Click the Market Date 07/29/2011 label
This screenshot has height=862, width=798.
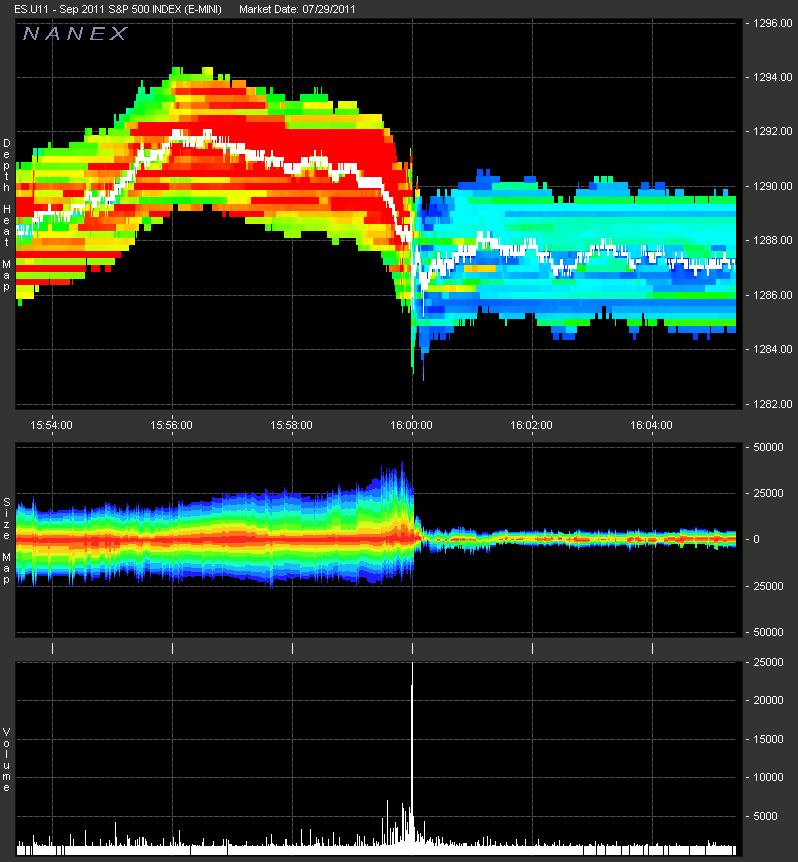point(297,9)
